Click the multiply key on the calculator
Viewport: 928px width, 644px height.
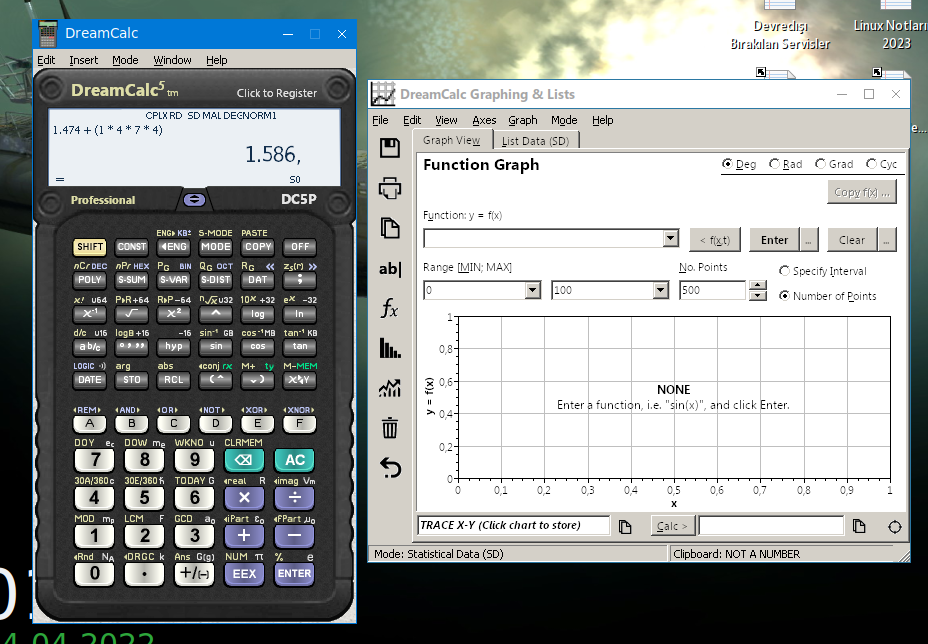(244, 498)
